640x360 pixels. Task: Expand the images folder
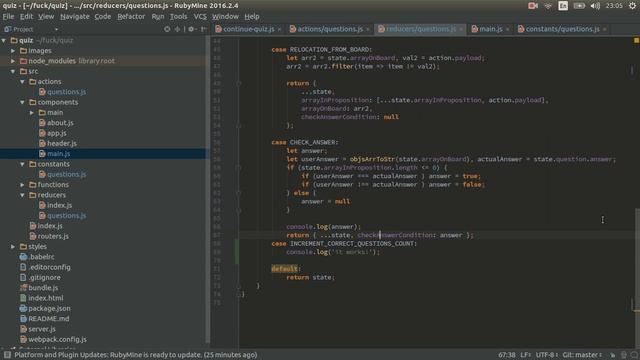click(x=13, y=51)
